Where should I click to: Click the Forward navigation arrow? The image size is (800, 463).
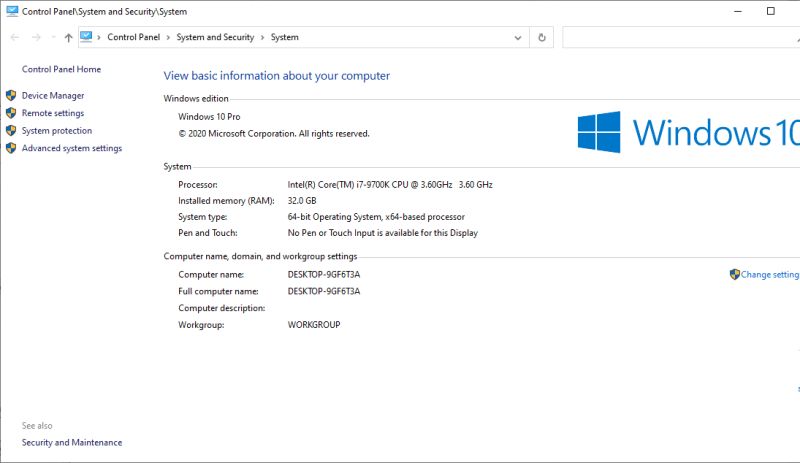36,37
